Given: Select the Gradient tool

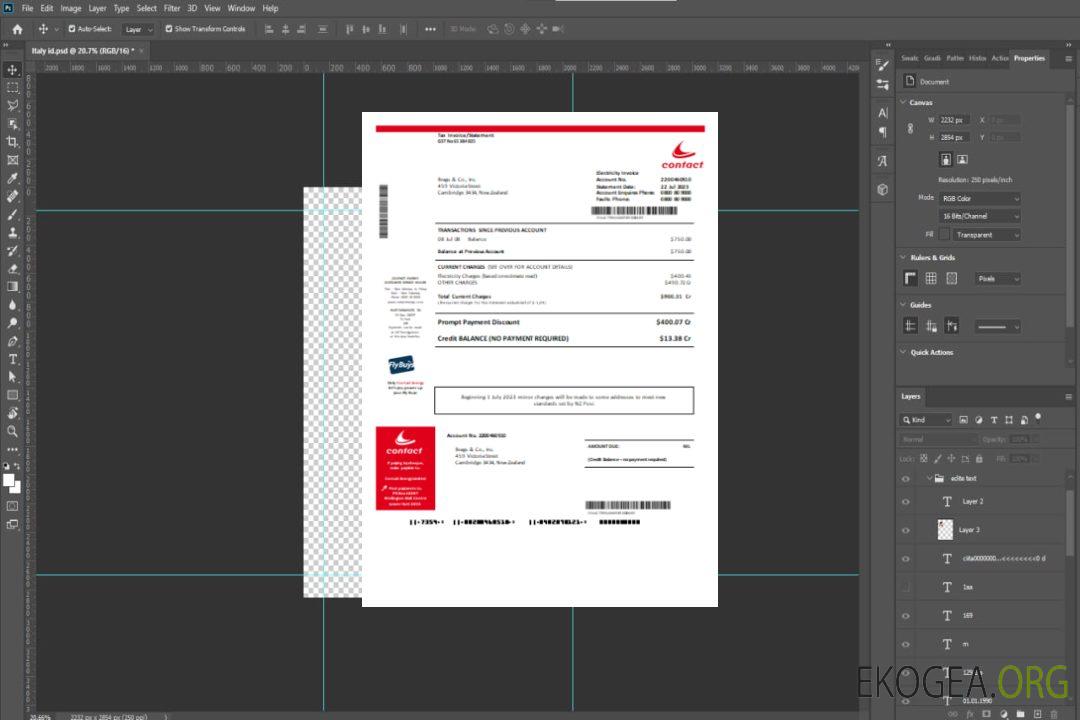Looking at the screenshot, I should click(12, 286).
